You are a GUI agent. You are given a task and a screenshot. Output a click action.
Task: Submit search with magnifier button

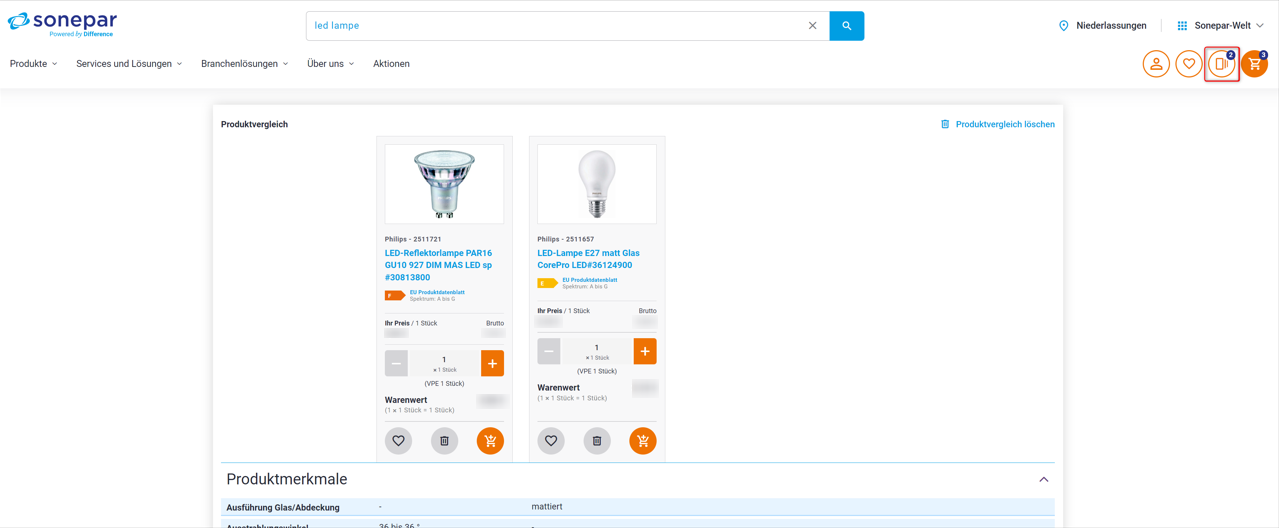click(x=846, y=26)
